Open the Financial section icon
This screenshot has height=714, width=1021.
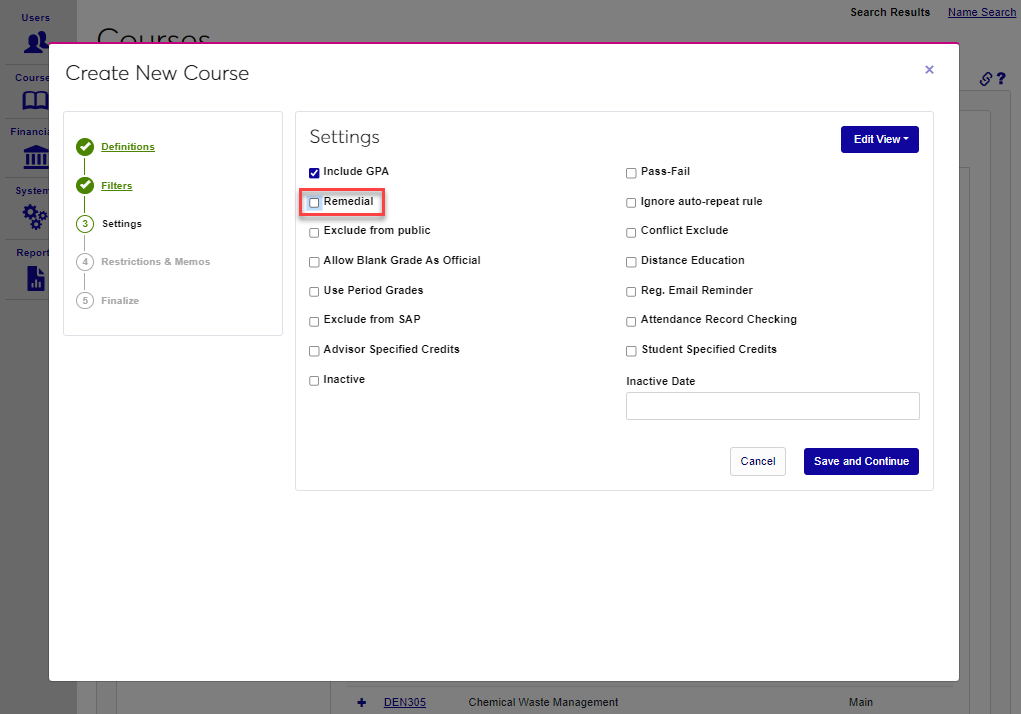pyautogui.click(x=34, y=157)
